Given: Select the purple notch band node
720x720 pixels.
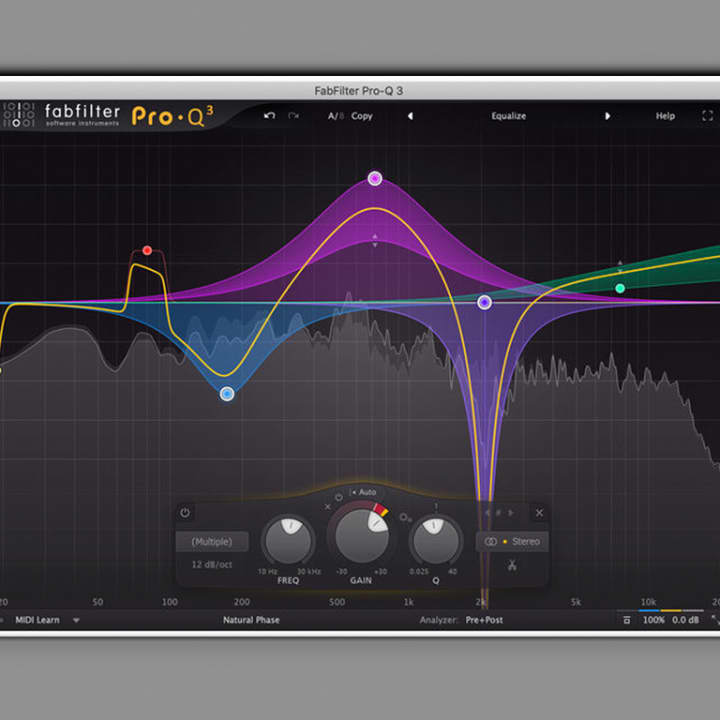Looking at the screenshot, I should click(x=484, y=302).
